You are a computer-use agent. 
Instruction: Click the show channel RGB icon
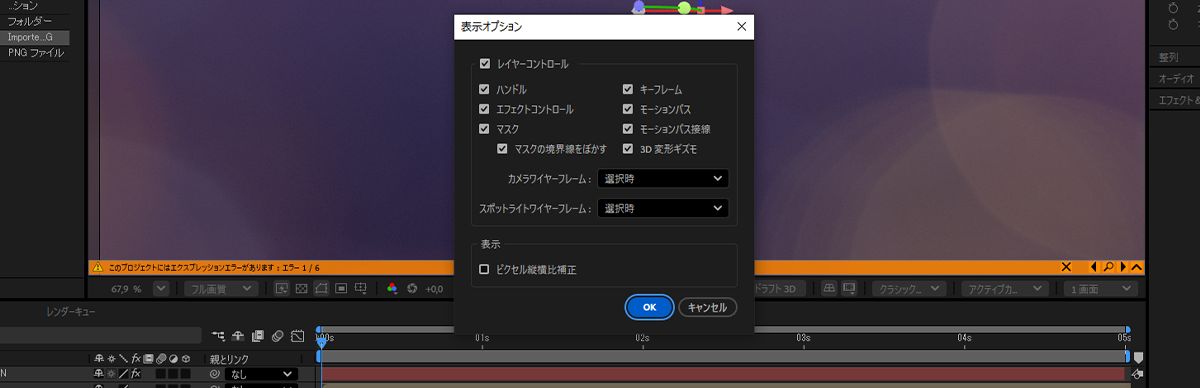(x=392, y=289)
